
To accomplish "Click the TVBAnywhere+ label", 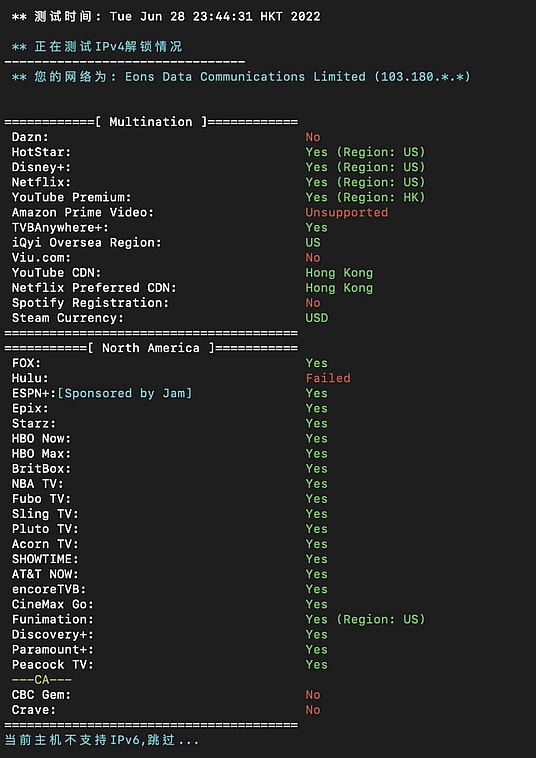I will tap(60, 228).
